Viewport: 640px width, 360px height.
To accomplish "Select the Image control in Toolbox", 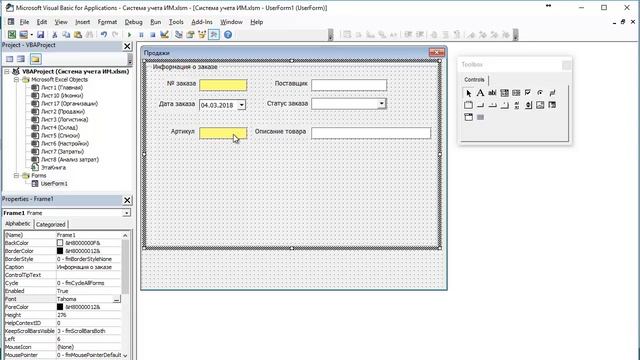I will coord(540,105).
